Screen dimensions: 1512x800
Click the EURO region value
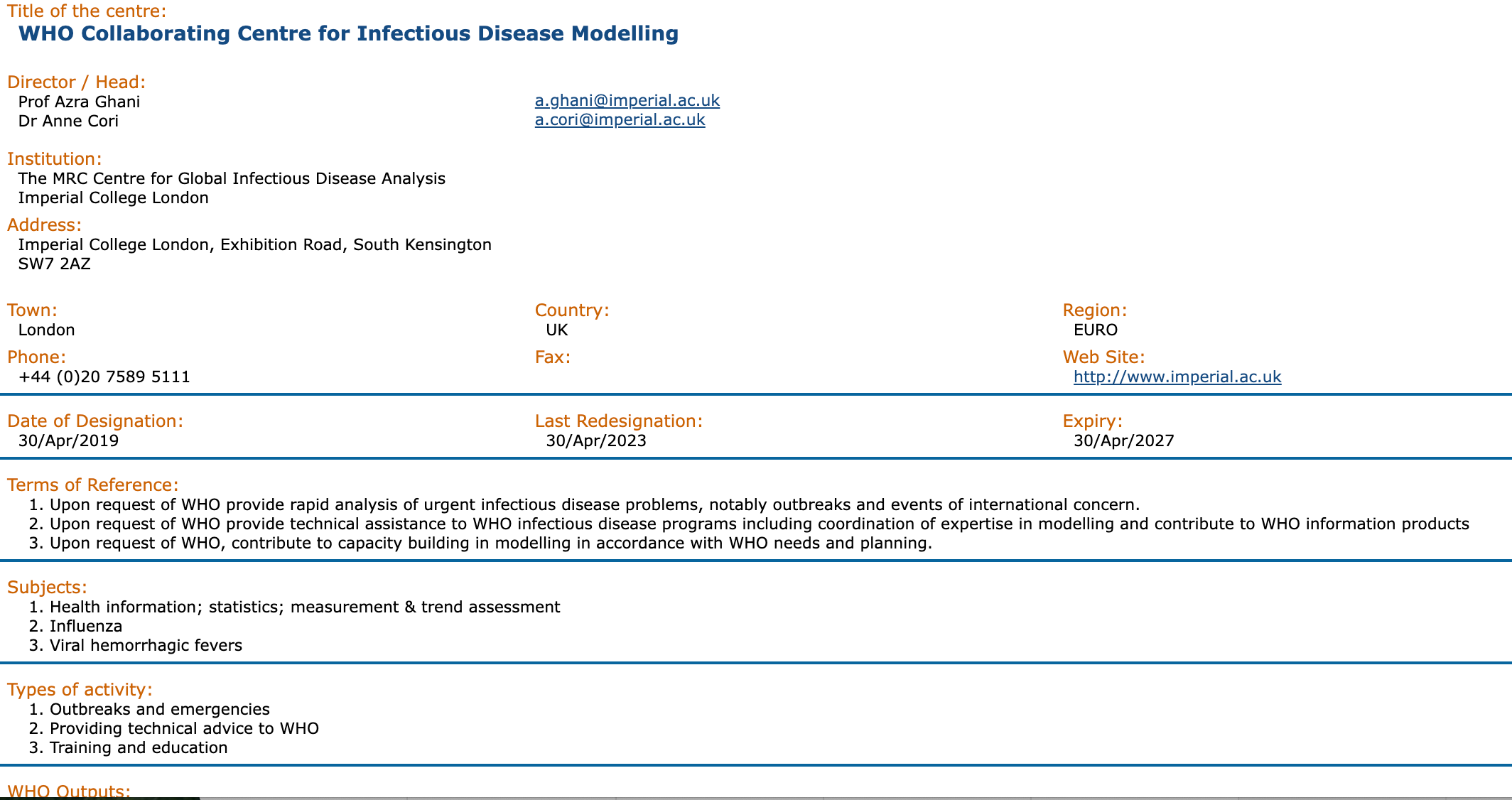(1095, 330)
